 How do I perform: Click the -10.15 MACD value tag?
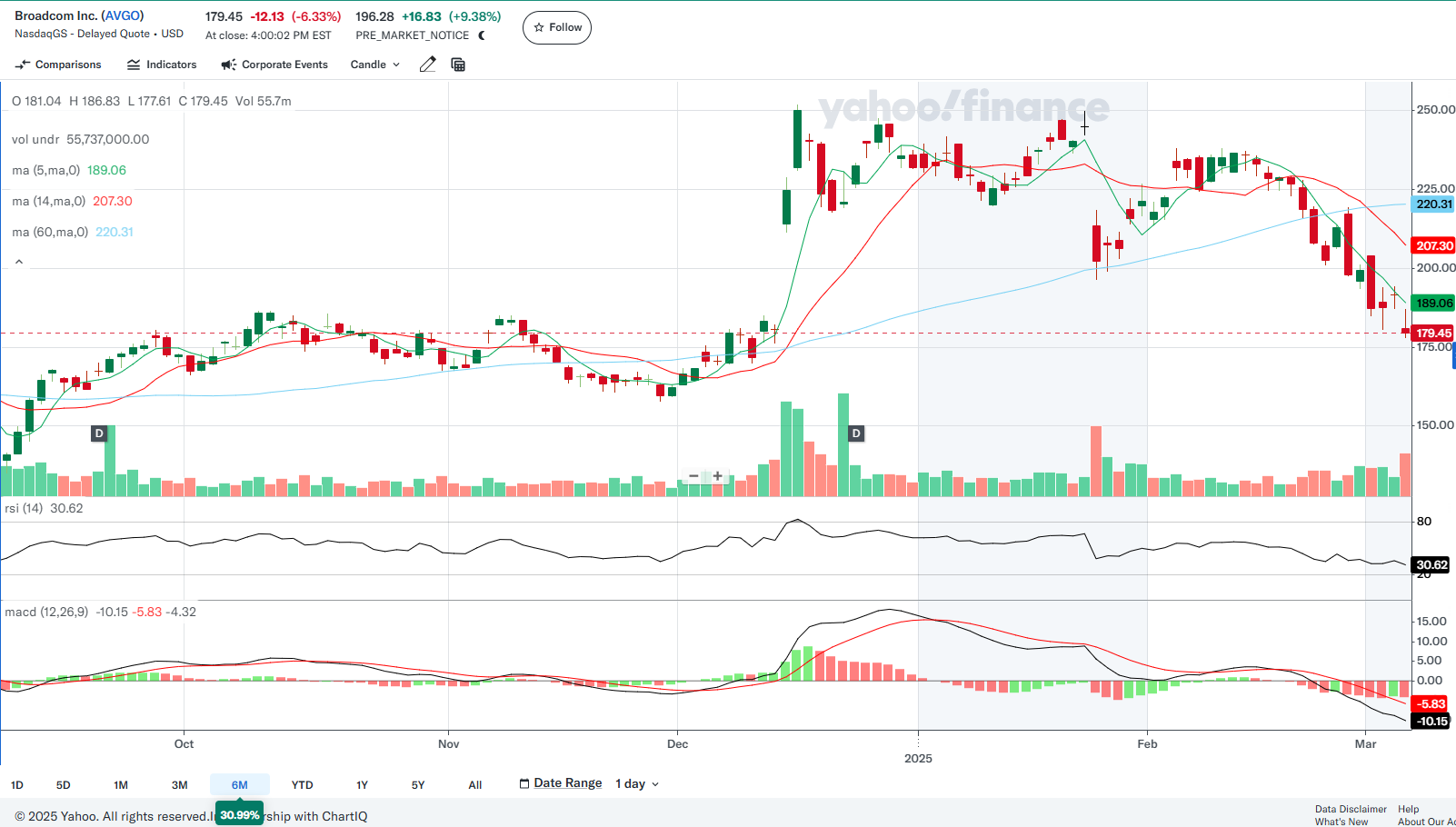1431,722
